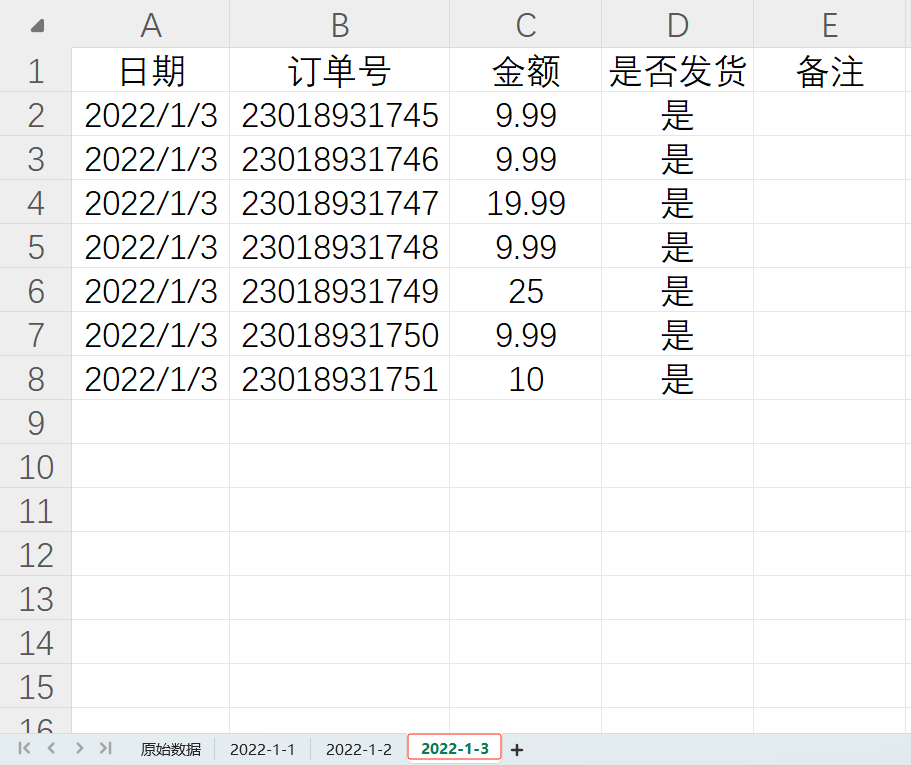This screenshot has height=766, width=911.
Task: Click the 9.99 amount in row 2
Action: point(526,114)
